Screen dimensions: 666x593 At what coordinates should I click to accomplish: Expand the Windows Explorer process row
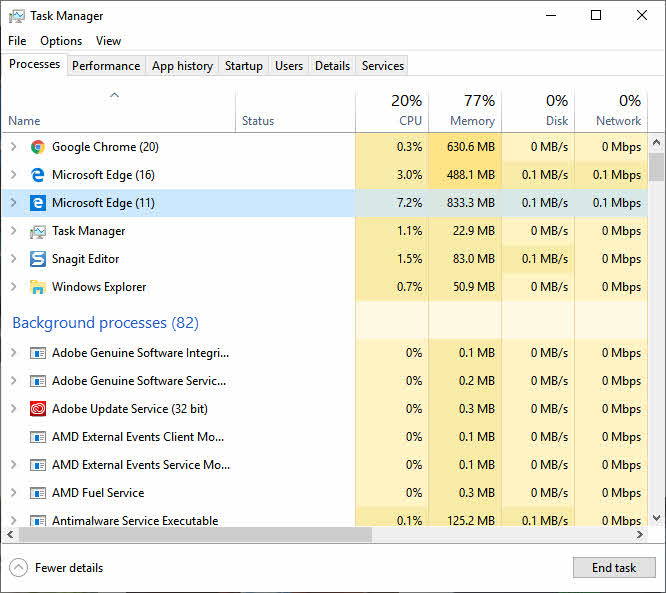click(x=14, y=287)
